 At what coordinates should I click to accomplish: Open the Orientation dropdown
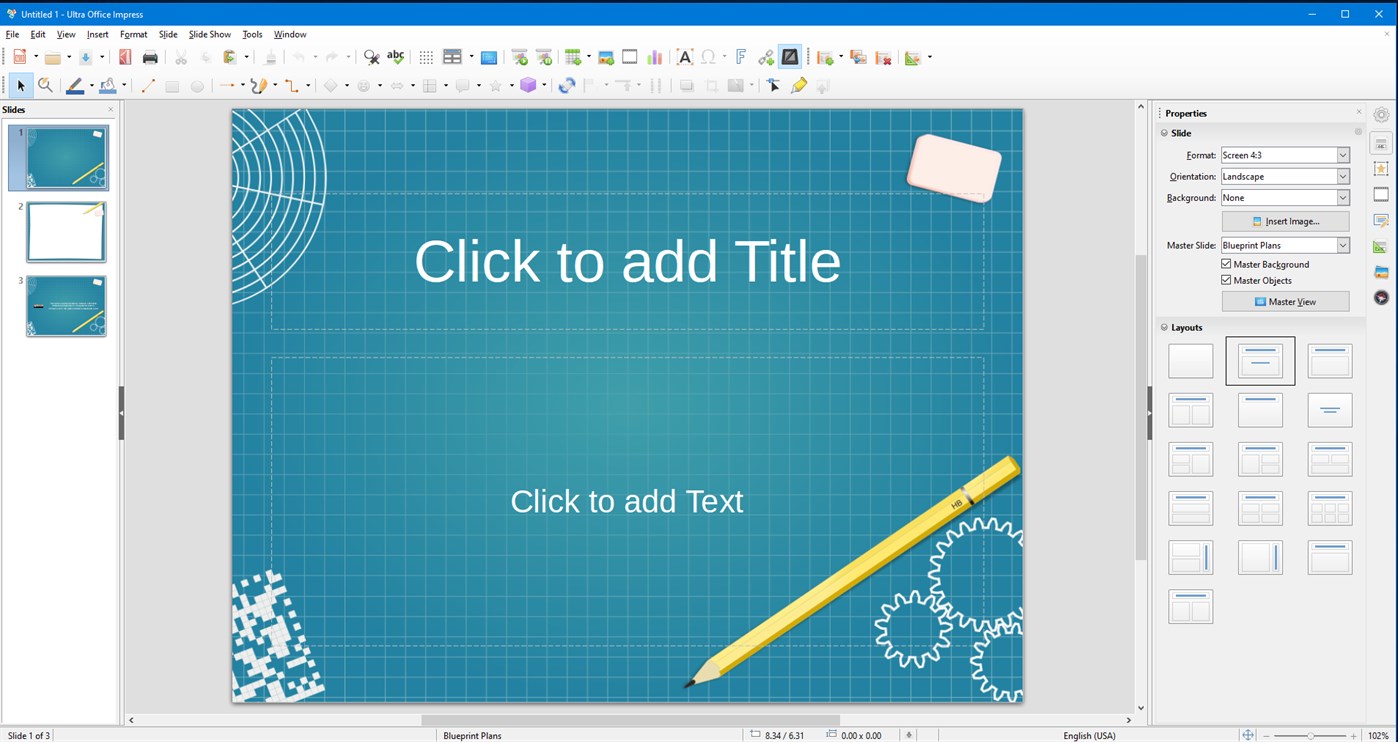(1343, 176)
